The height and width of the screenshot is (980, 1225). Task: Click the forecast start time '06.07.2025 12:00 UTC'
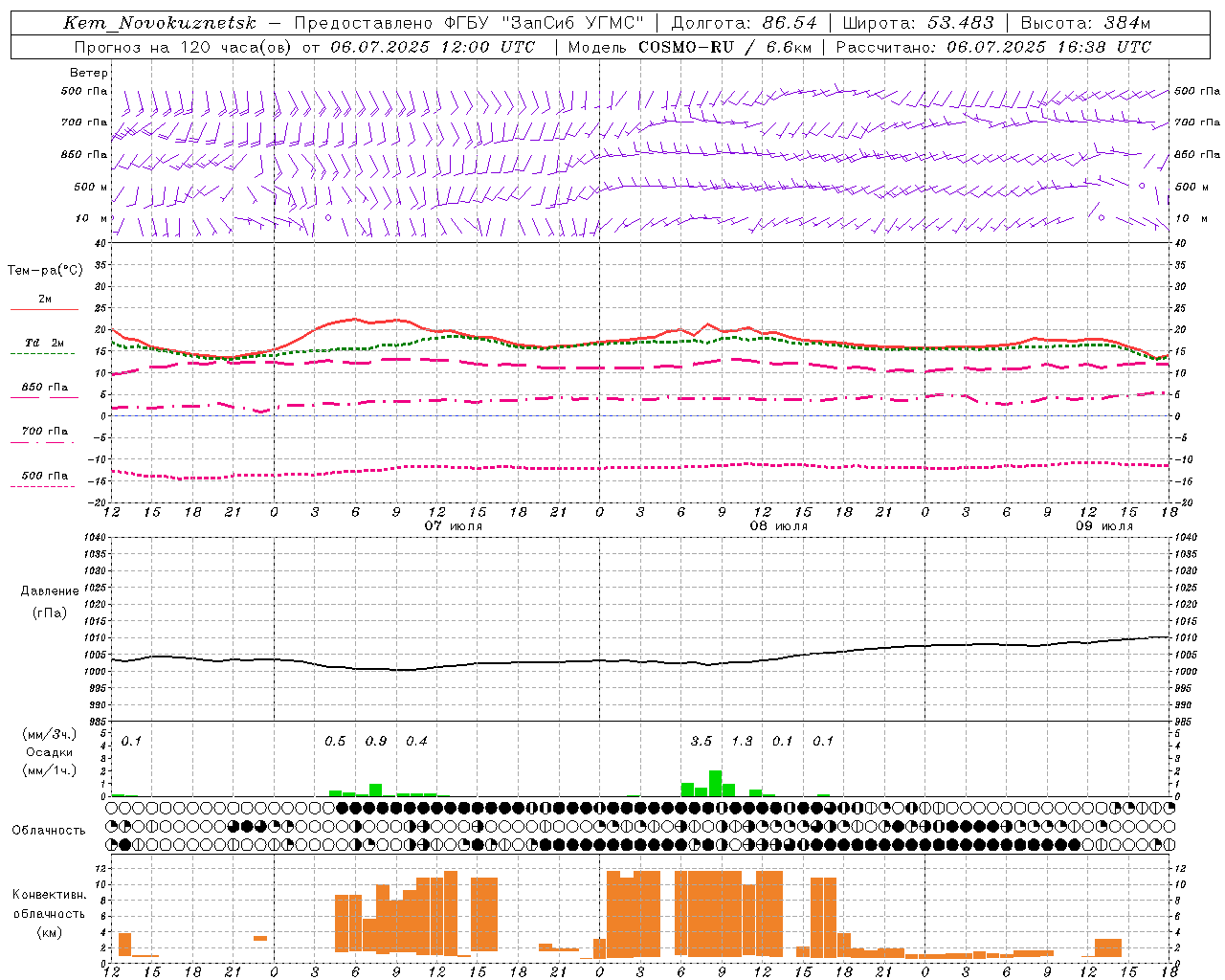point(433,47)
